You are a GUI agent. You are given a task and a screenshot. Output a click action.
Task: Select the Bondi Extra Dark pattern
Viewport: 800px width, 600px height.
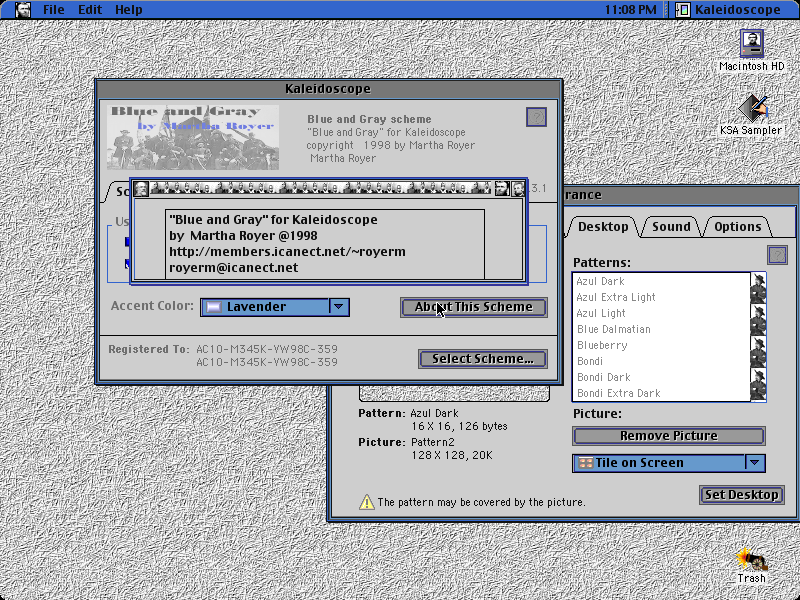pos(661,393)
